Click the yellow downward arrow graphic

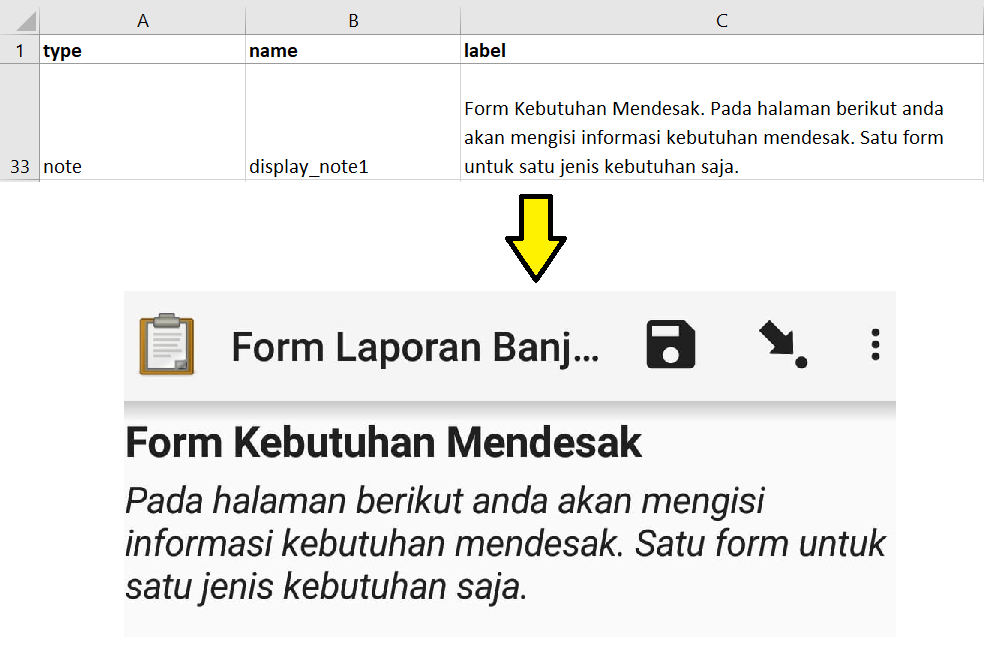tap(536, 238)
